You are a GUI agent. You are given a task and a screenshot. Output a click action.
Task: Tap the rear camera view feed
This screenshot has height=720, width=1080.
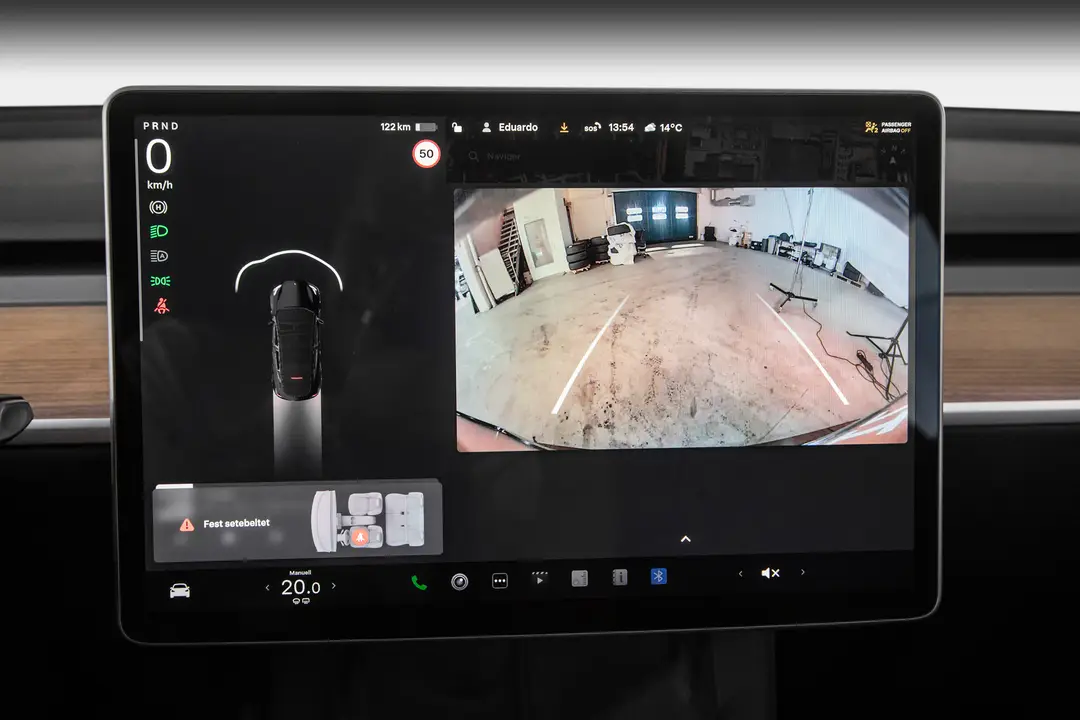pyautogui.click(x=681, y=318)
